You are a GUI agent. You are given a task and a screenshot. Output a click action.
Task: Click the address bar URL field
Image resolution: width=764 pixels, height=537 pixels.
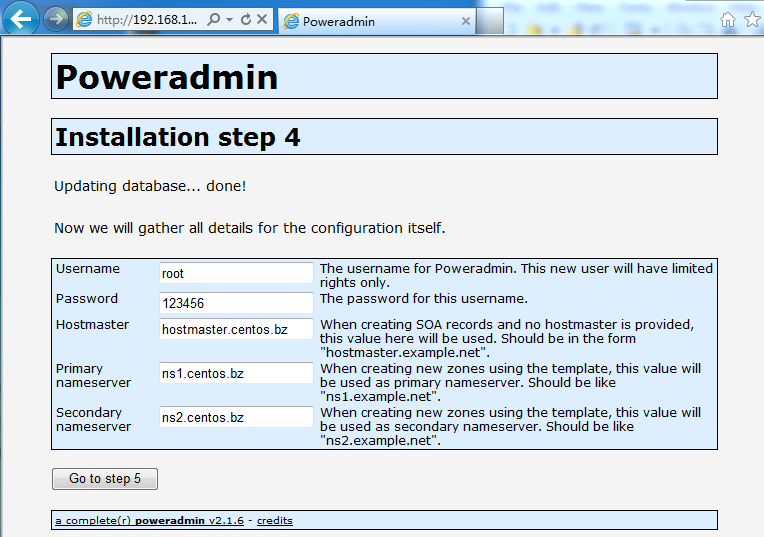click(147, 19)
